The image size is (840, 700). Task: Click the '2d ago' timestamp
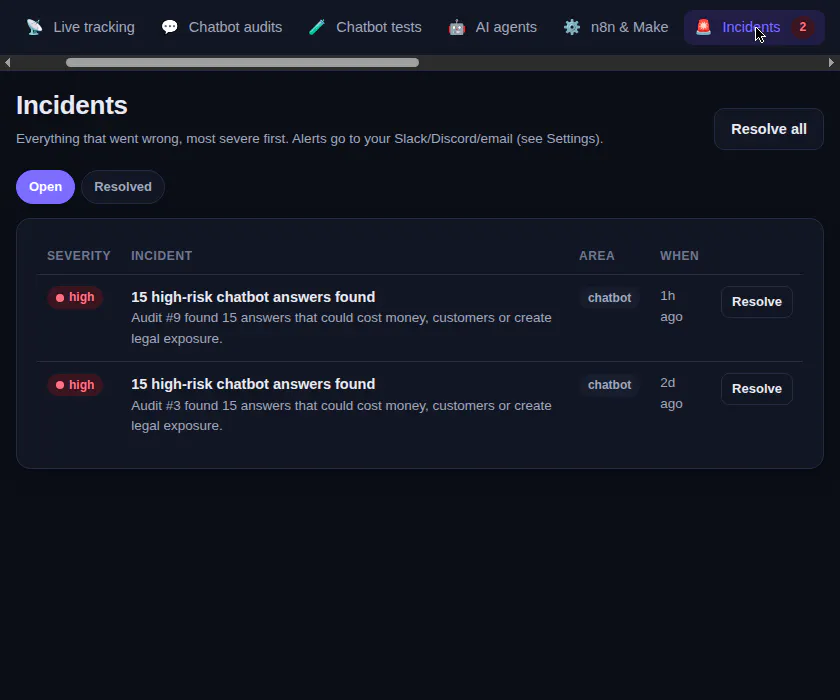pyautogui.click(x=671, y=394)
